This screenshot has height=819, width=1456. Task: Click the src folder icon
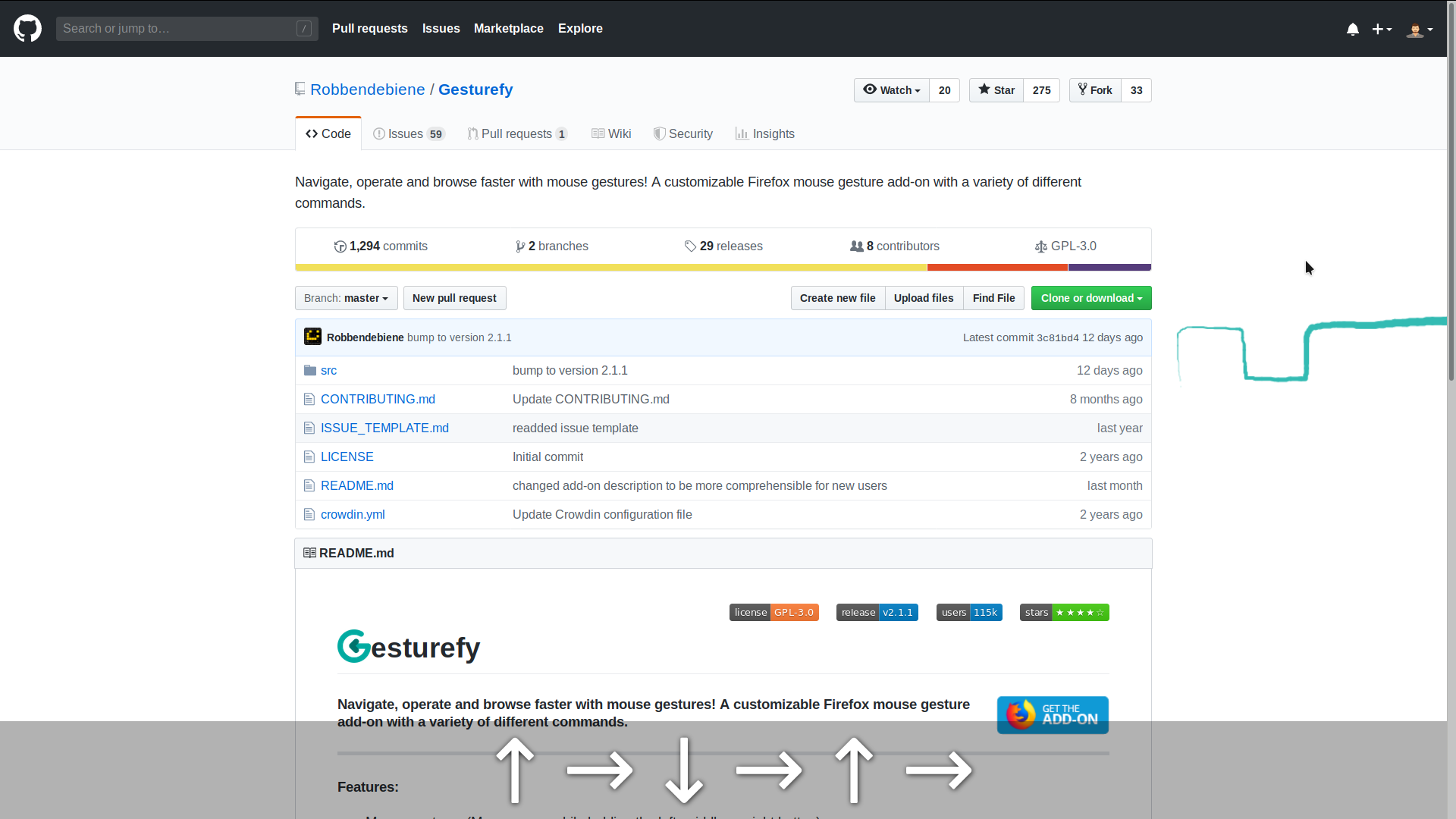[x=309, y=370]
